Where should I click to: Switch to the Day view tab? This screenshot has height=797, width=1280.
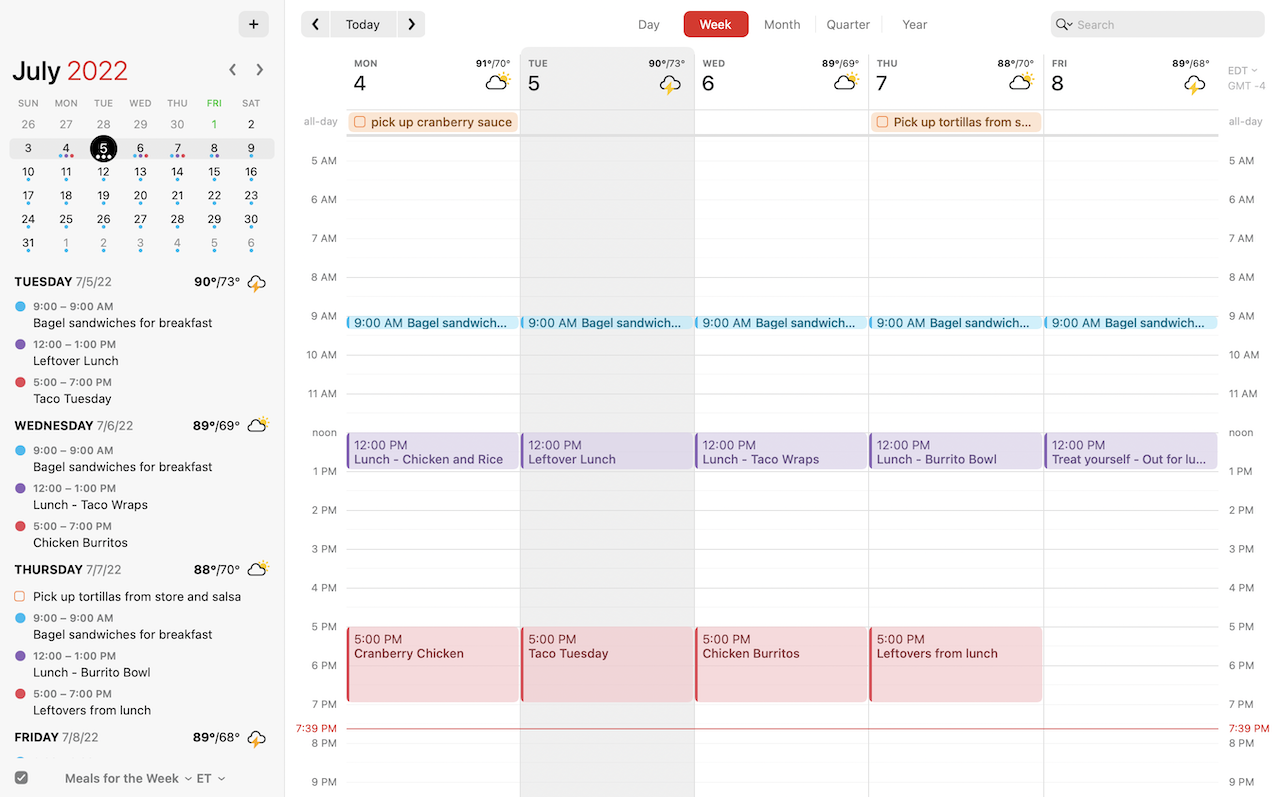649,24
